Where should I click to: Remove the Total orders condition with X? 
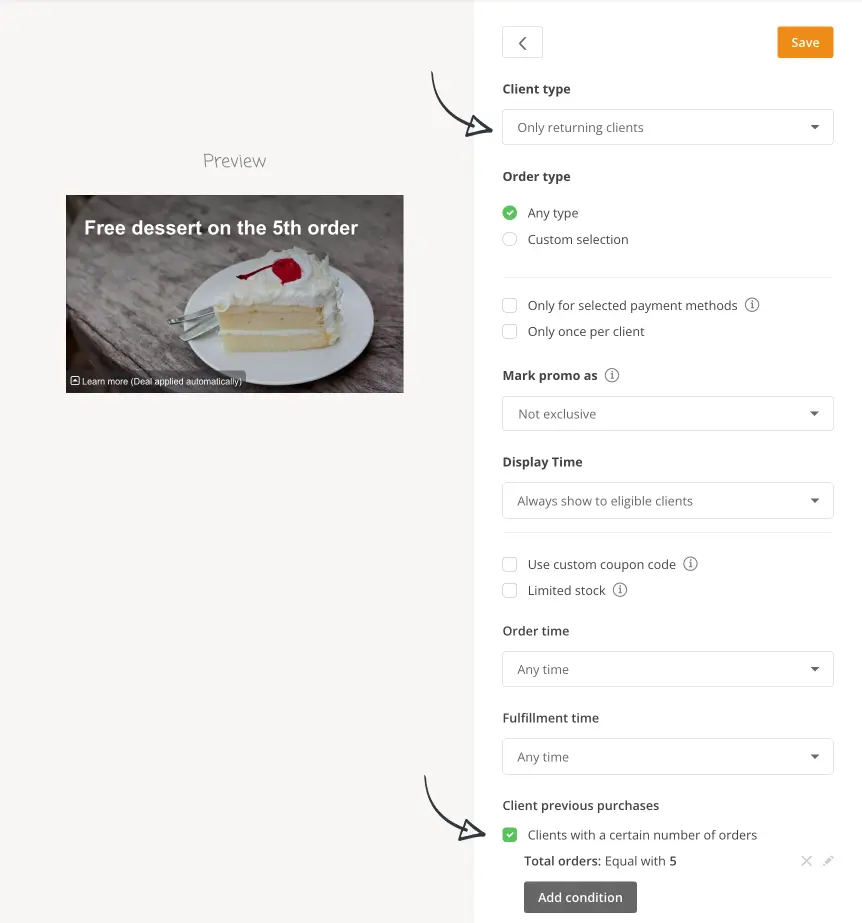[807, 861]
